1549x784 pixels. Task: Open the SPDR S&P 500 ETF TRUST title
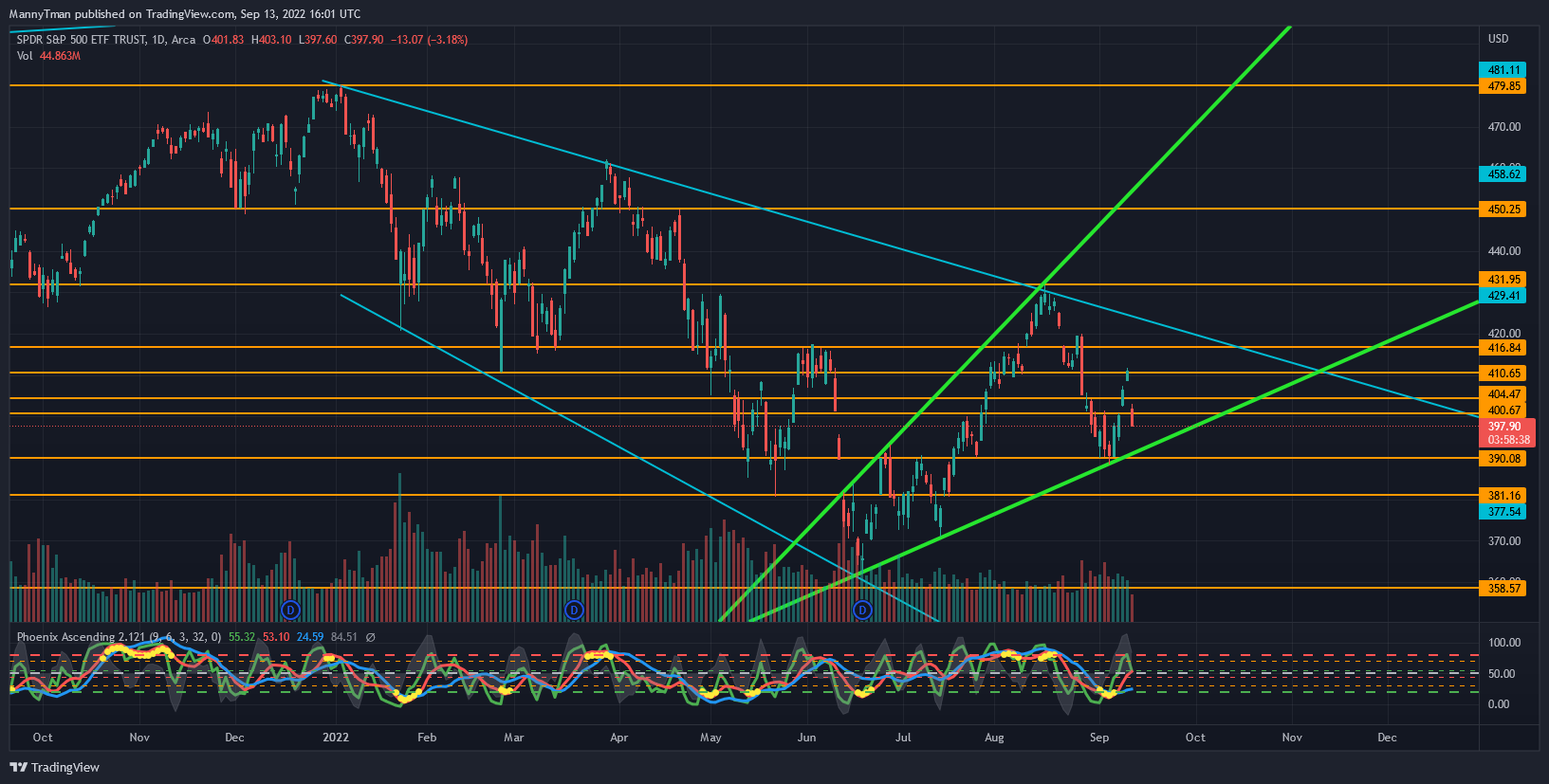point(82,40)
